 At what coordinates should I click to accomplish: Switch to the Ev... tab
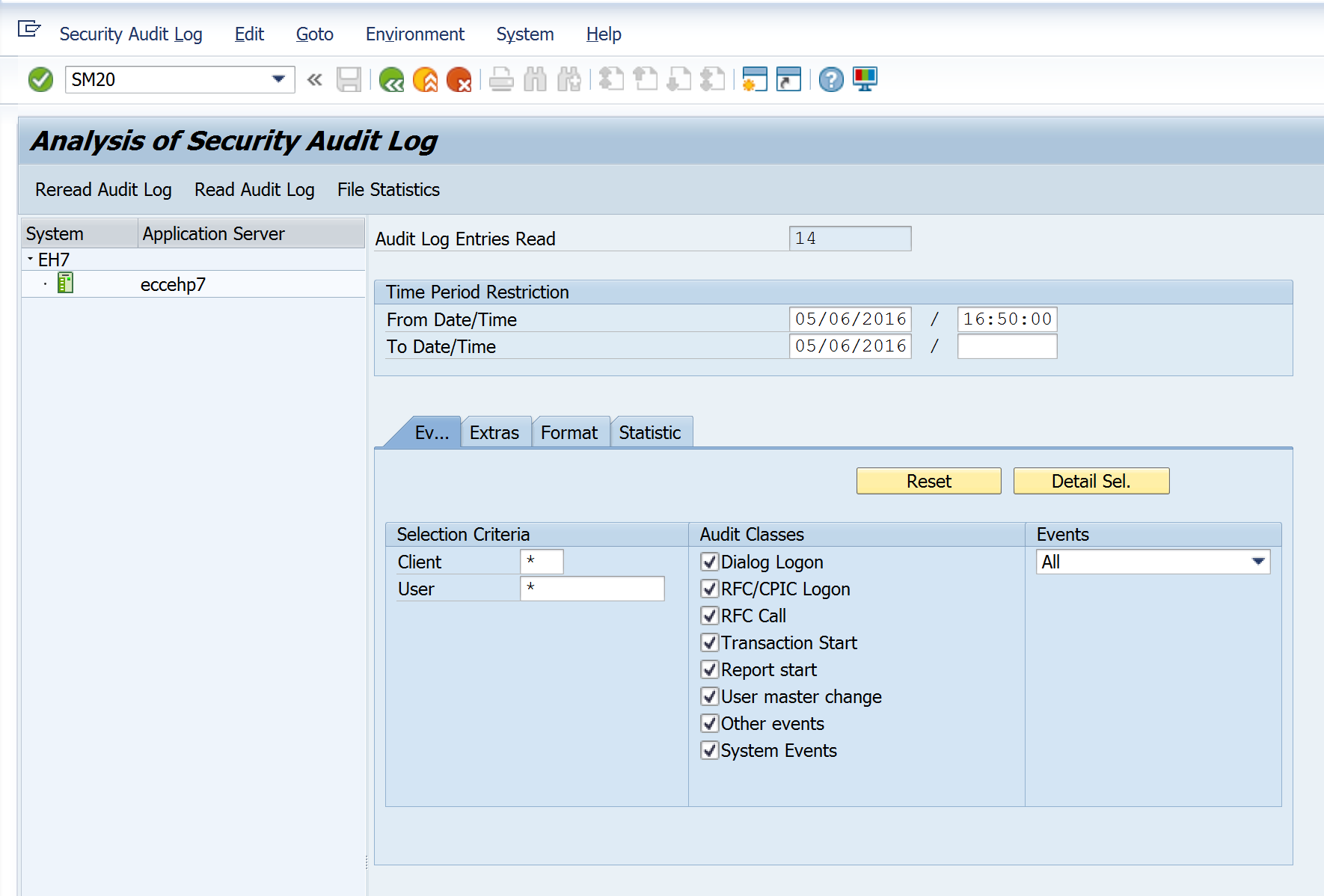[x=432, y=432]
